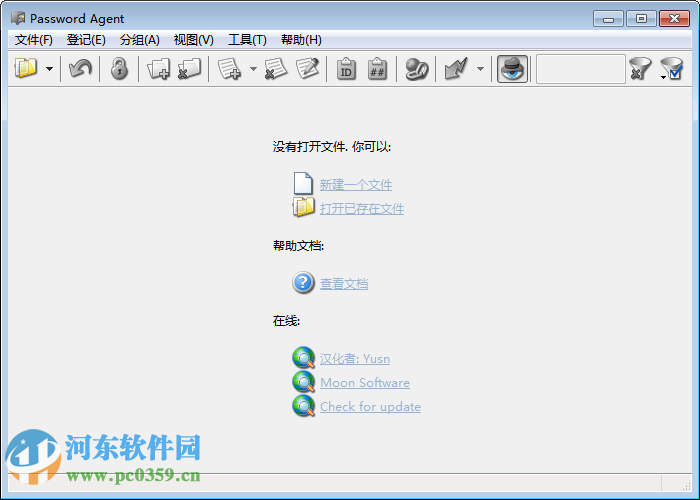Toggle the spy eye show-passwords button
This screenshot has height=500, width=700.
(x=512, y=69)
